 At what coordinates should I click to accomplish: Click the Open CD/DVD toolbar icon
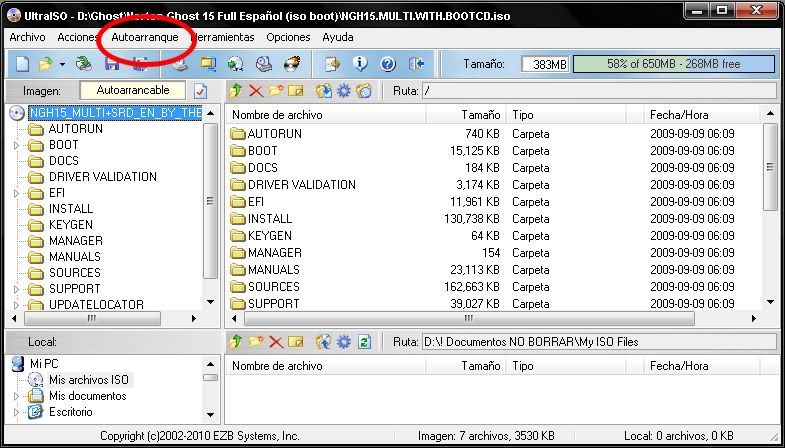coord(84,64)
